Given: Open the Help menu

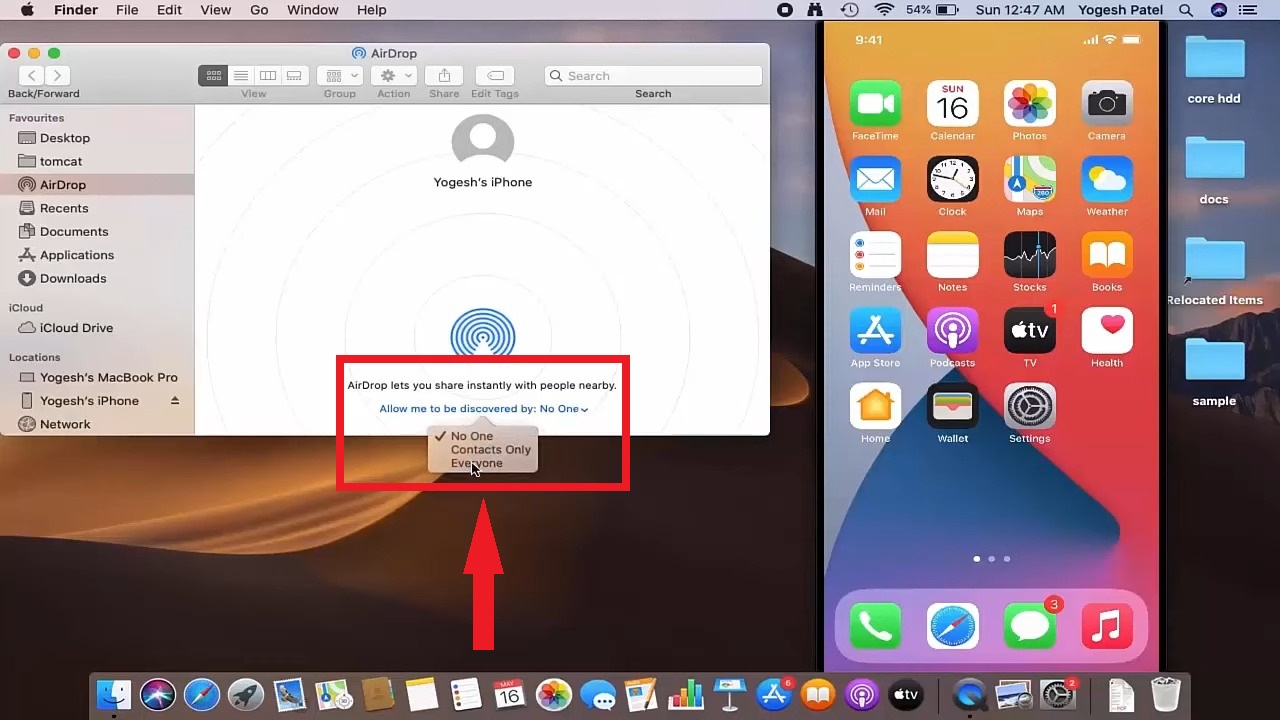Looking at the screenshot, I should 372,10.
